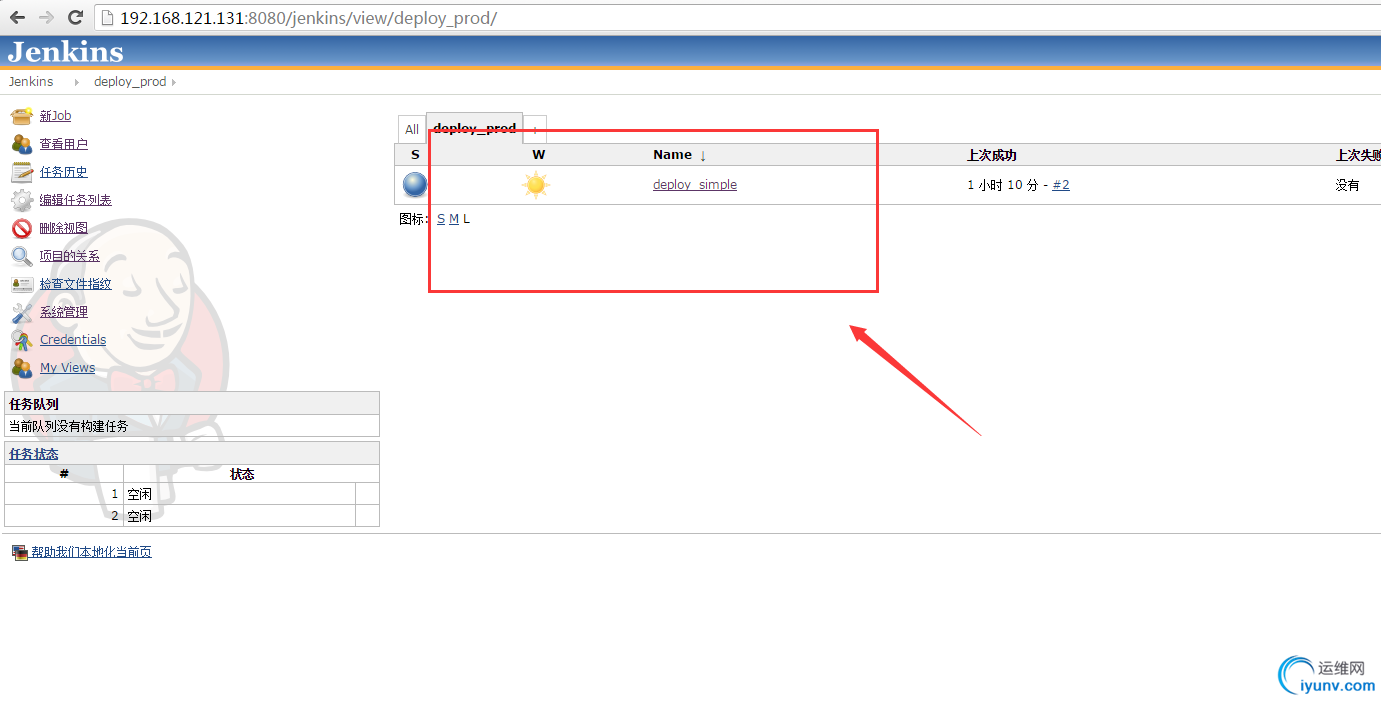Image resolution: width=1381 pixels, height=702 pixels.
Task: Click the 新Job icon in sidebar
Action: [22, 116]
